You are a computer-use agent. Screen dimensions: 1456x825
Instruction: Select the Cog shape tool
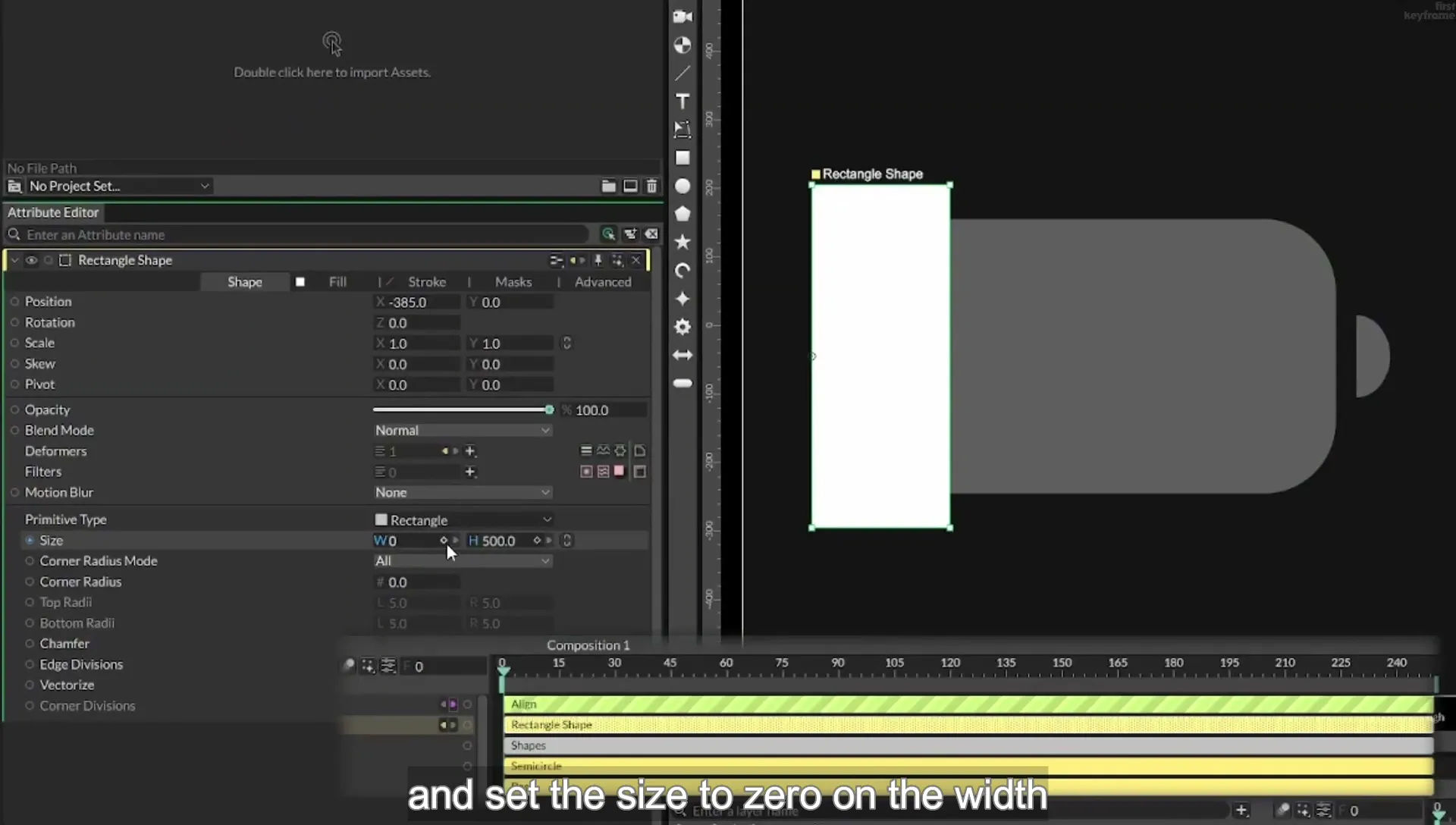682,327
